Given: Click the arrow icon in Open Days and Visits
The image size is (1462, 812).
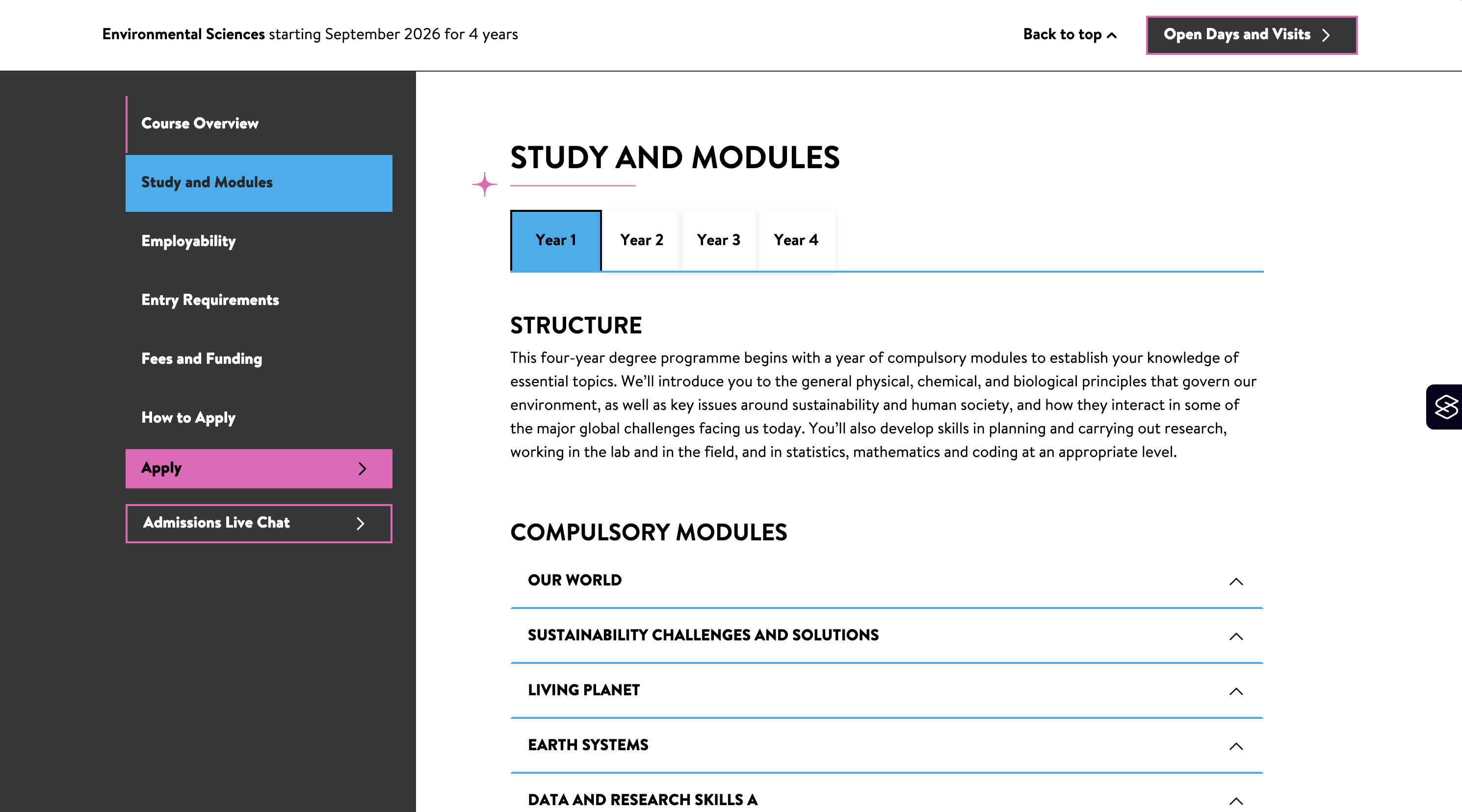Looking at the screenshot, I should click(x=1326, y=35).
